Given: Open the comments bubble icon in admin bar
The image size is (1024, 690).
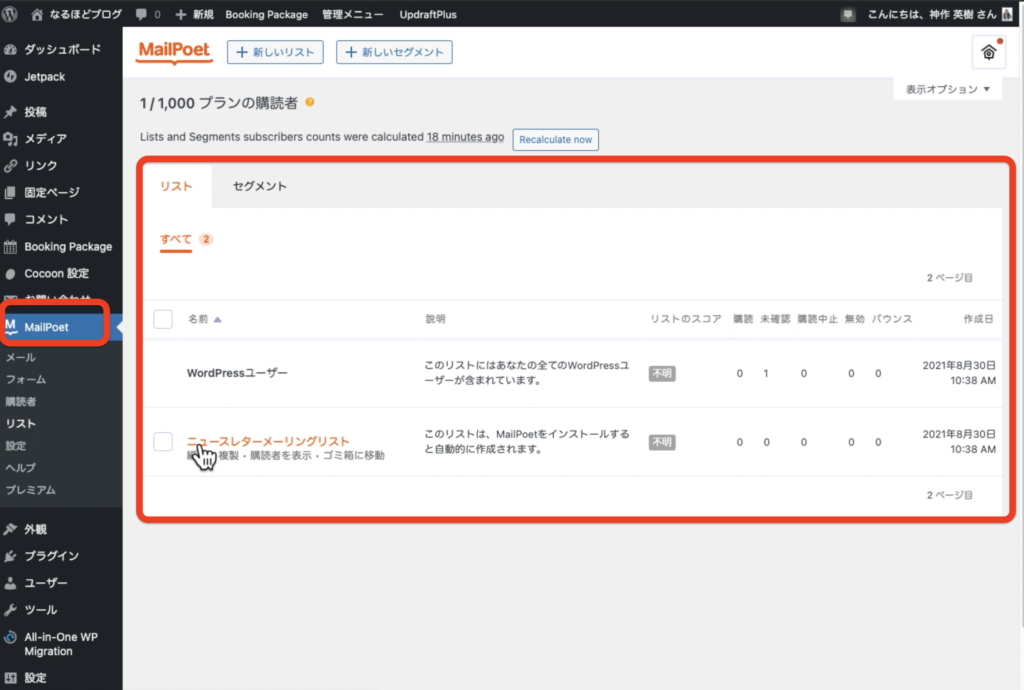Looking at the screenshot, I should (x=140, y=14).
